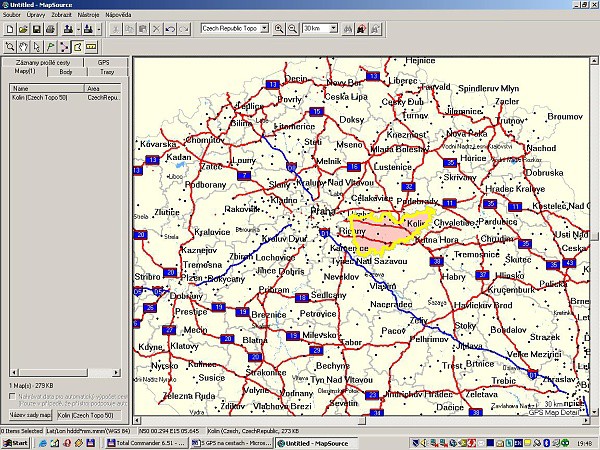The image size is (600, 450).
Task: Toggle the route calculation data checkbox
Action: click(x=12, y=396)
